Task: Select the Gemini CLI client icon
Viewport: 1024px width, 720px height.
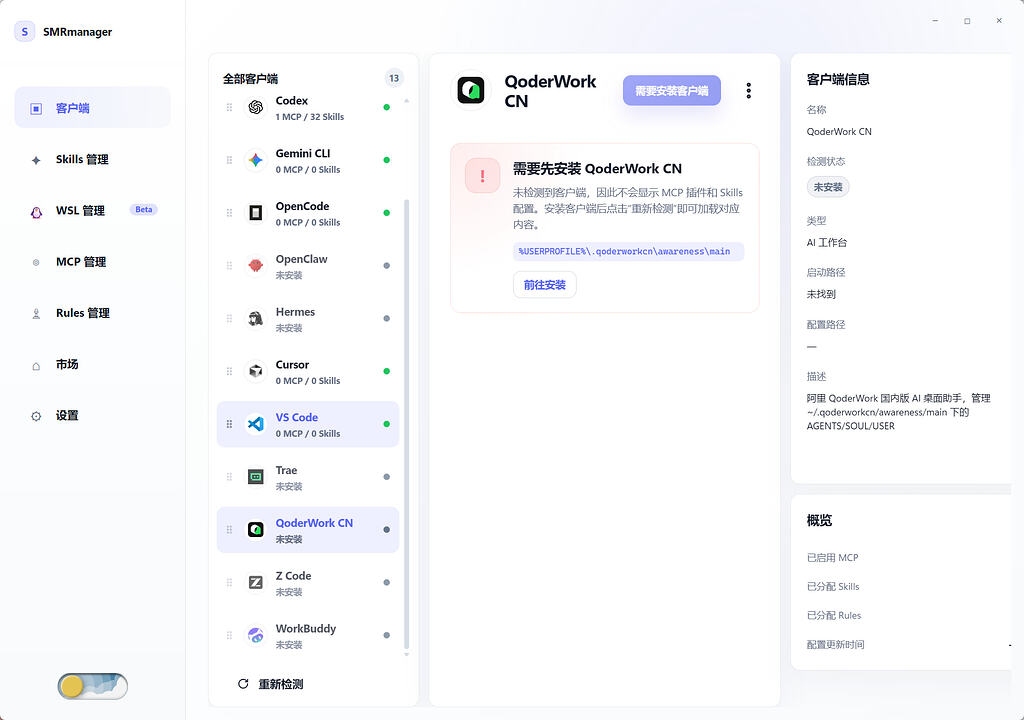Action: pyautogui.click(x=255, y=160)
